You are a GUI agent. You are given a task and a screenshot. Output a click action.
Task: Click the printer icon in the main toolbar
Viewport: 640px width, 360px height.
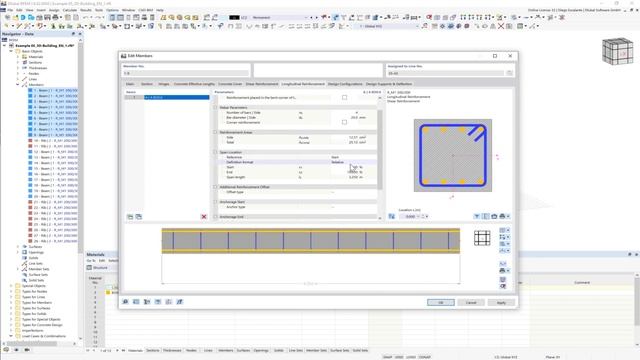[56, 18]
